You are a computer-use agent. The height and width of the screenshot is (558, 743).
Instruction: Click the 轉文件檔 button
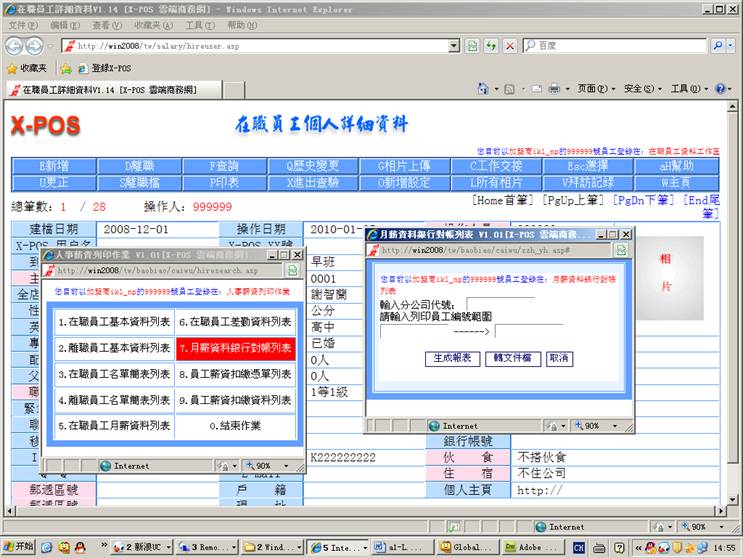point(510,359)
